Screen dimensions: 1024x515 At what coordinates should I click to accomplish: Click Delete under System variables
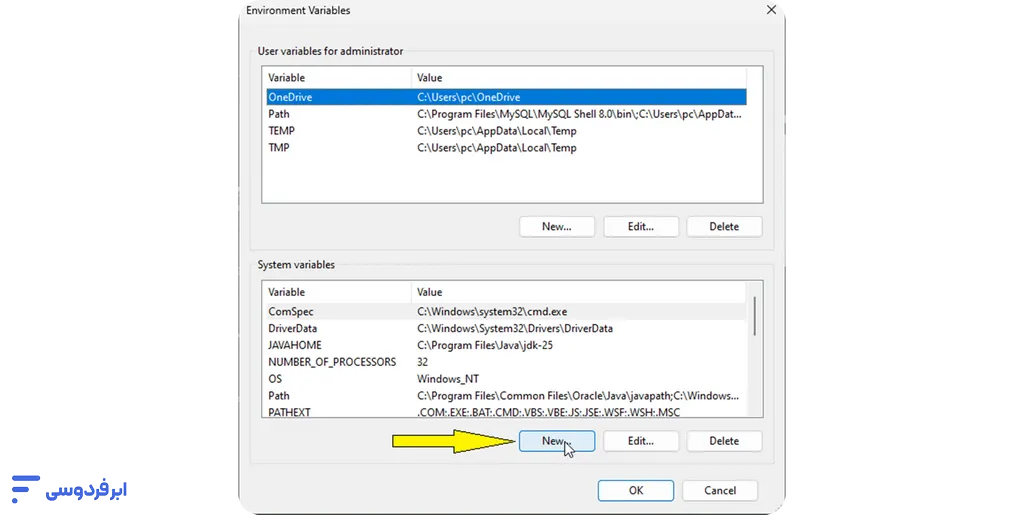(724, 441)
